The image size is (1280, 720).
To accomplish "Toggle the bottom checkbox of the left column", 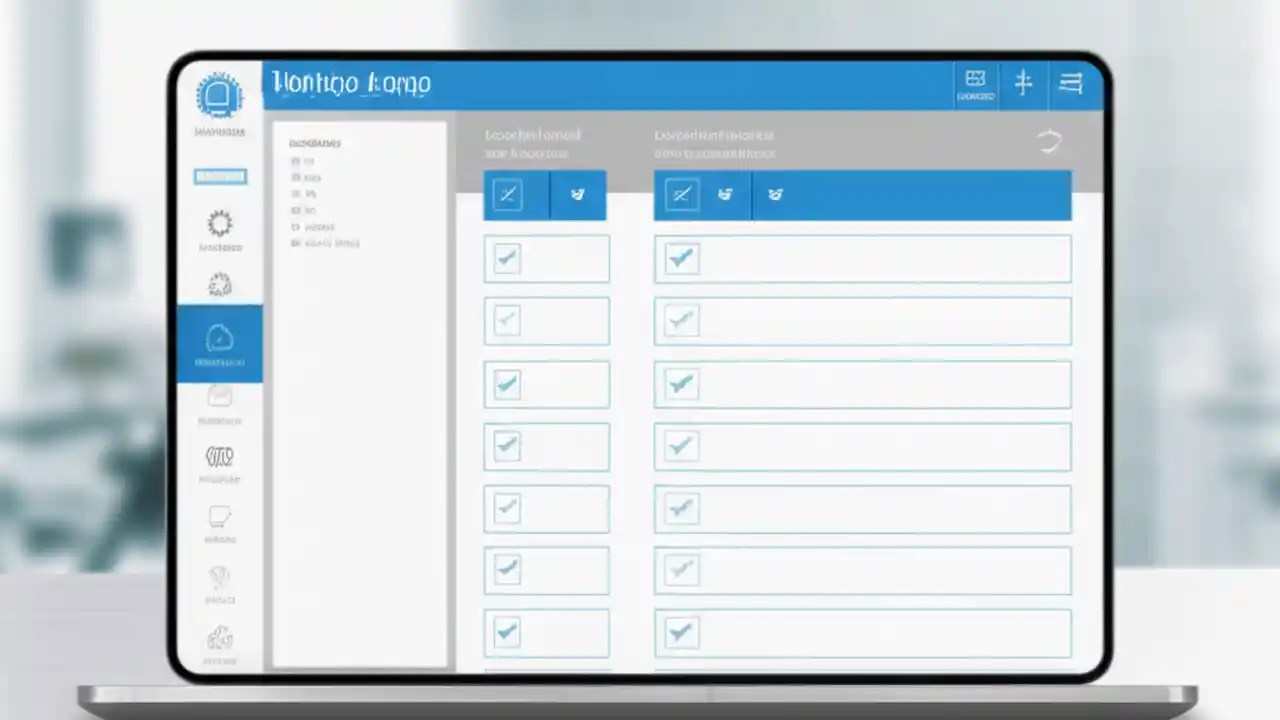I will click(x=506, y=632).
